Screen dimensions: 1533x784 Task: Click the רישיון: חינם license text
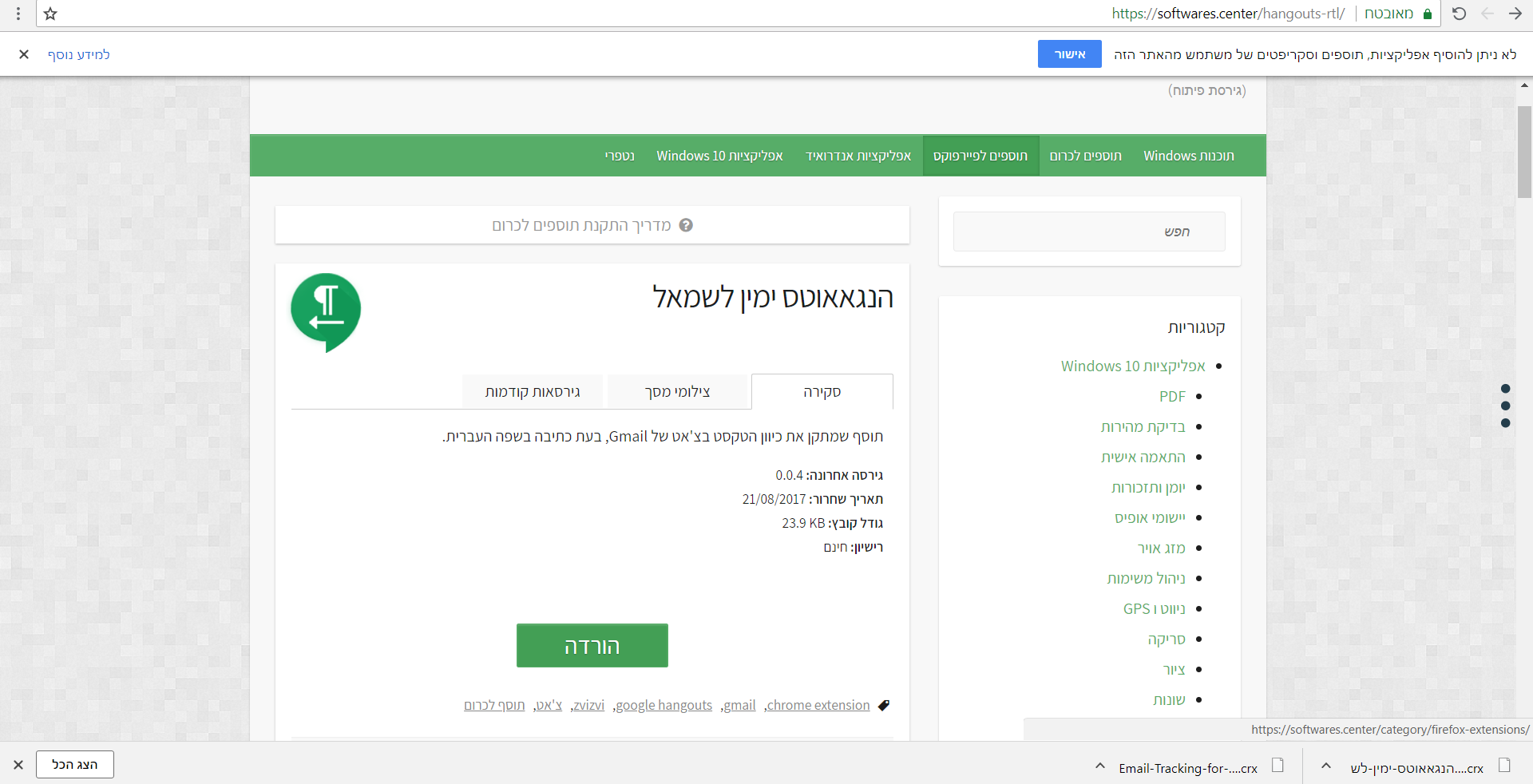pyautogui.click(x=854, y=547)
